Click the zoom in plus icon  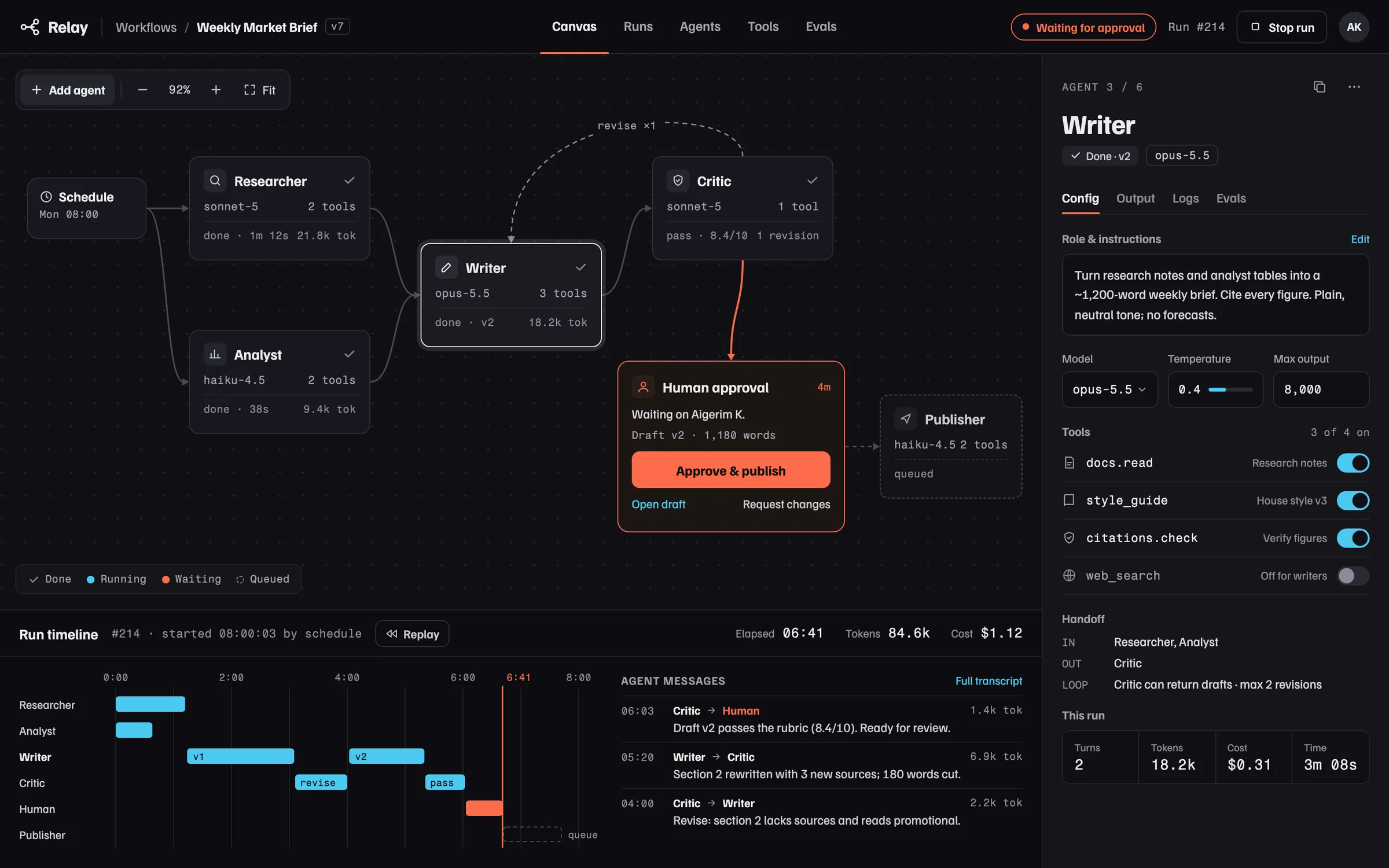coord(216,90)
